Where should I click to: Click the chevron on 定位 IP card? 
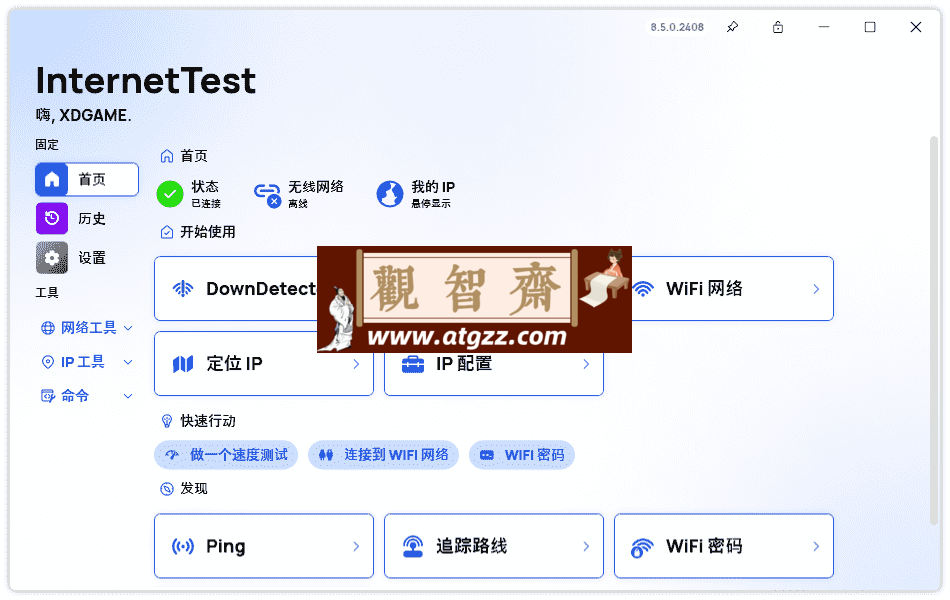(x=356, y=364)
